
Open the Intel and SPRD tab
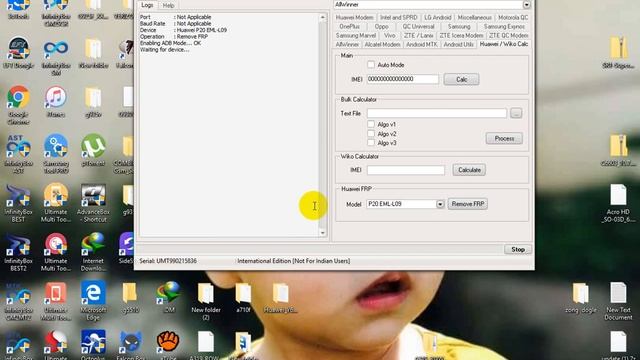[398, 18]
